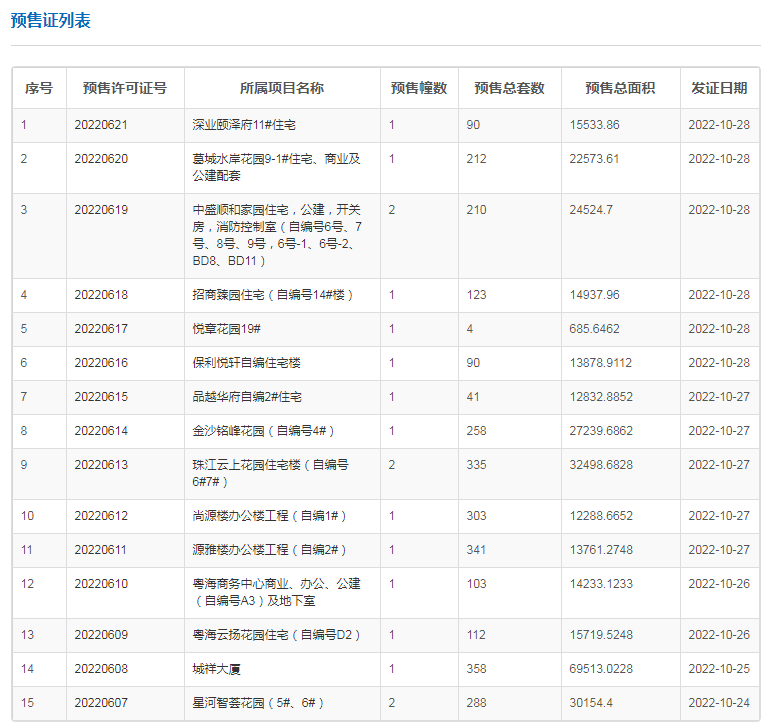The width and height of the screenshot is (769, 728).
Task: Open project 荔城水岸花园9-1#住宅
Action: (276, 167)
